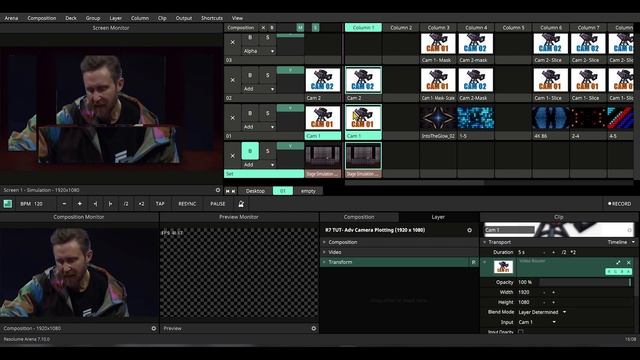Open Composition Monitor settings gear
Screen dimensions: 640x360
coord(154,328)
